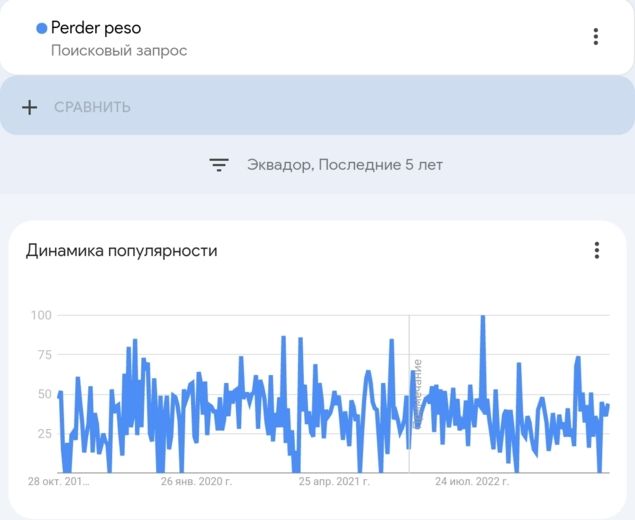Open the Динамика популярности three-dot options menu

click(596, 250)
